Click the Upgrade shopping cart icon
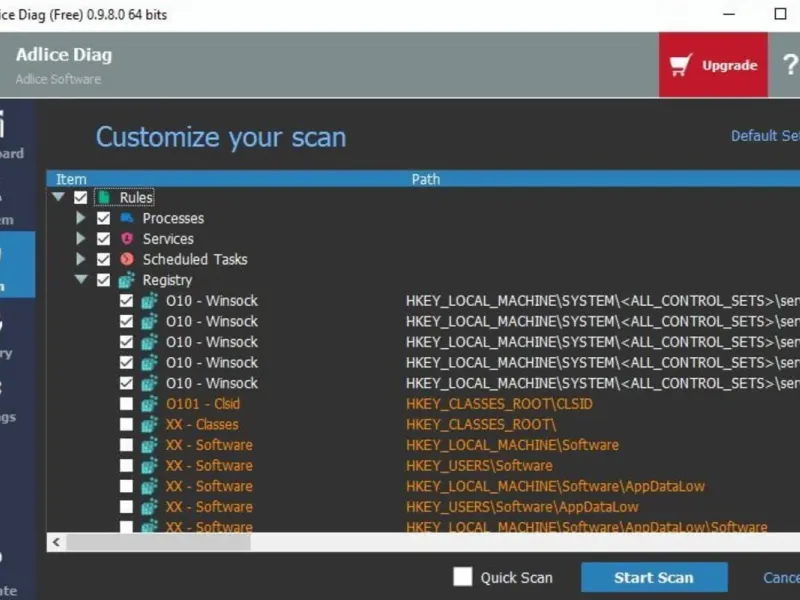This screenshot has height=600, width=800. 681,65
